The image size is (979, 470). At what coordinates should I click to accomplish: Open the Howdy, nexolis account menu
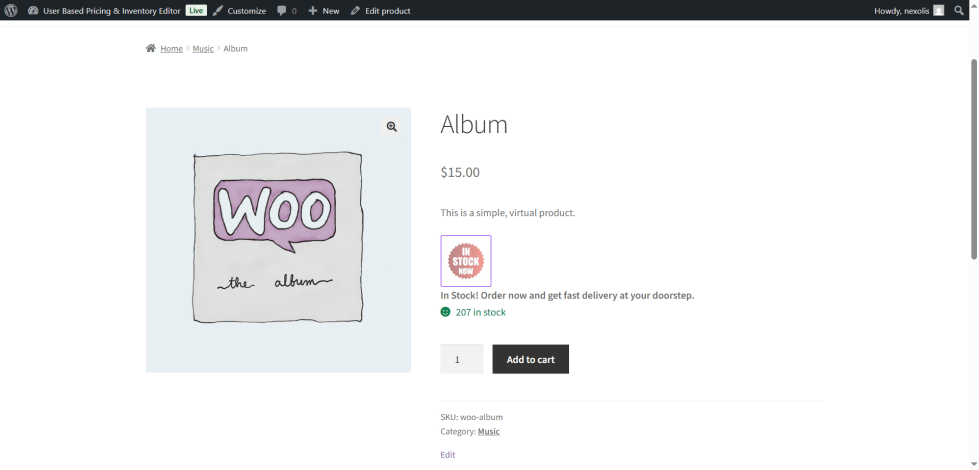(901, 10)
